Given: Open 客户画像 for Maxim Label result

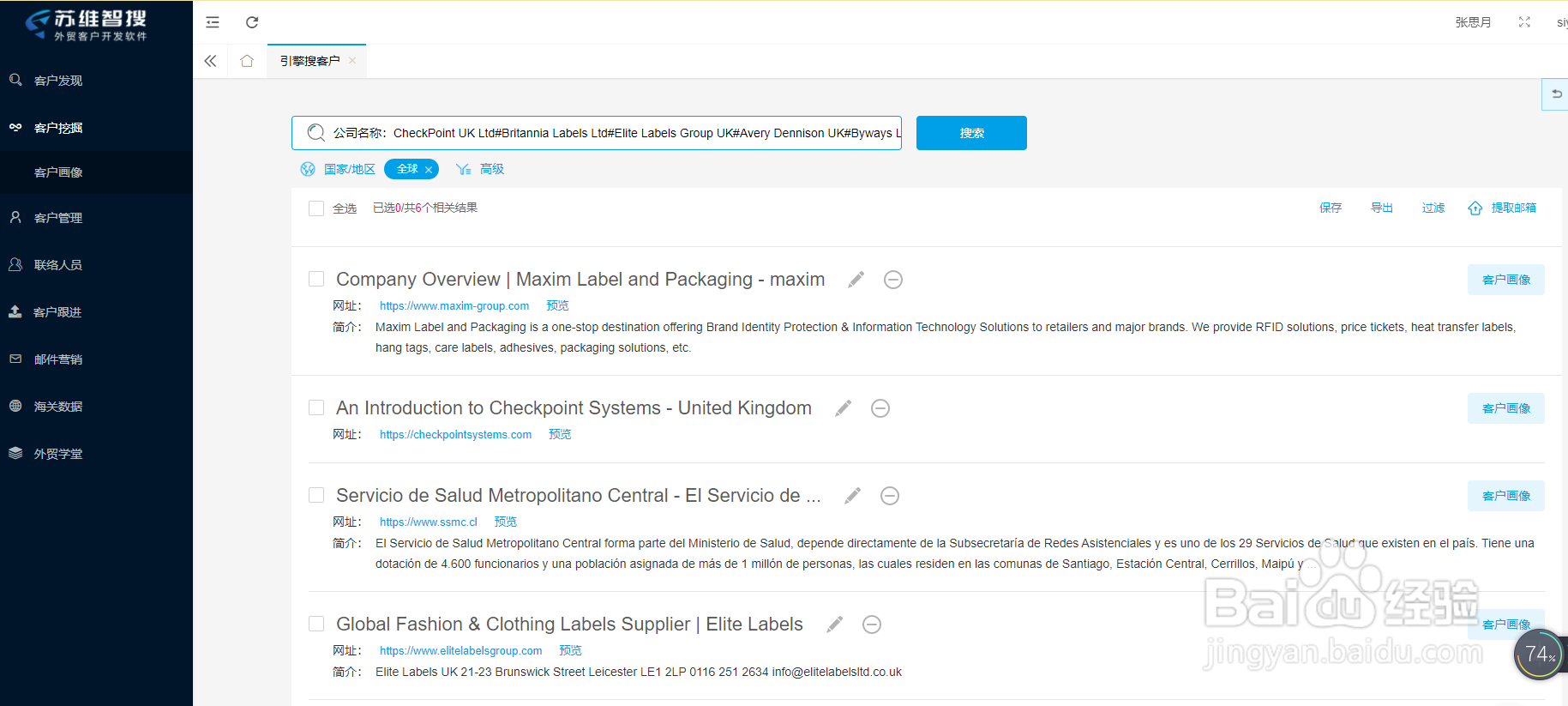Looking at the screenshot, I should pos(1506,280).
